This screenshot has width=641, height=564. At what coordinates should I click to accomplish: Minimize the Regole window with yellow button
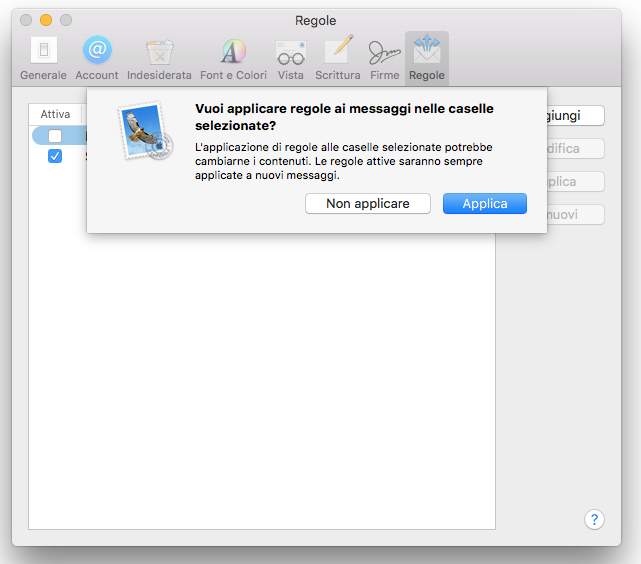click(46, 20)
